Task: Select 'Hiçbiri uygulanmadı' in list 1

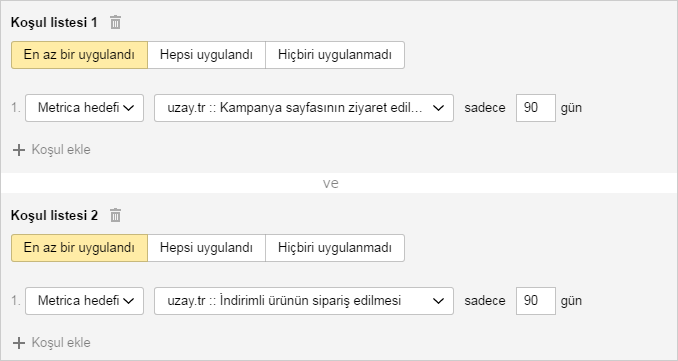Action: pos(335,55)
